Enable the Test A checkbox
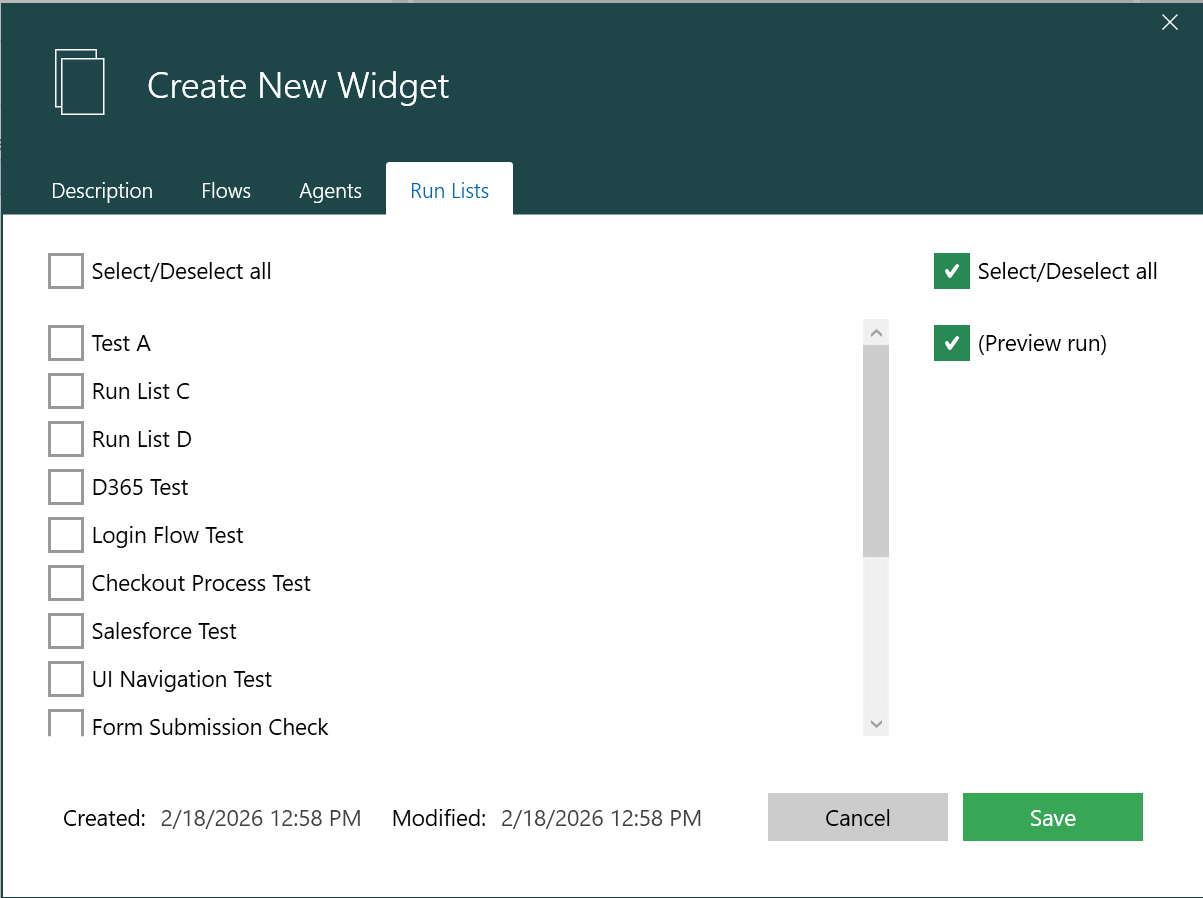Image resolution: width=1203 pixels, height=898 pixels. [x=66, y=343]
